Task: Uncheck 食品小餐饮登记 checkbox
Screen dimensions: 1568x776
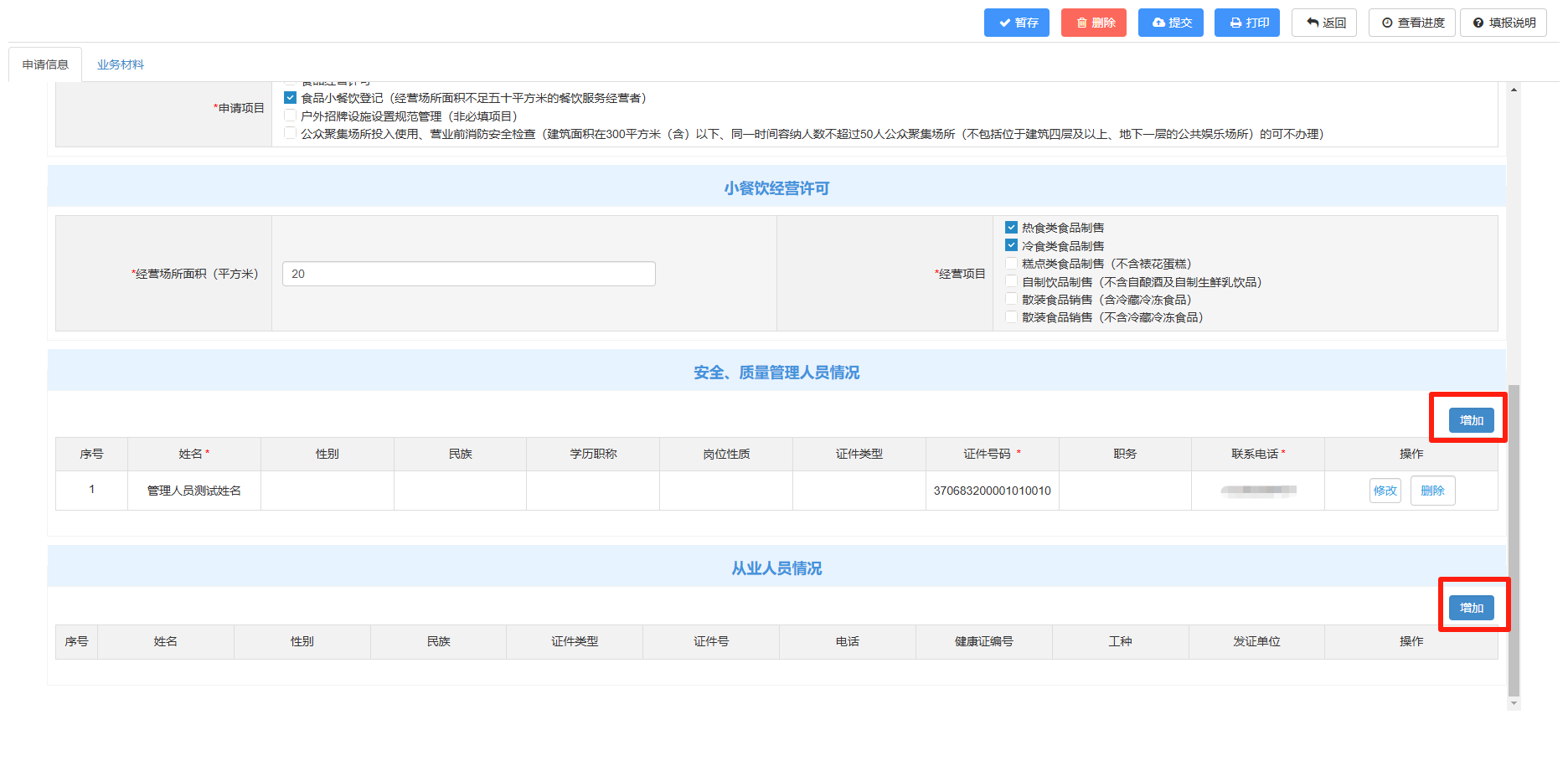Action: tap(290, 98)
